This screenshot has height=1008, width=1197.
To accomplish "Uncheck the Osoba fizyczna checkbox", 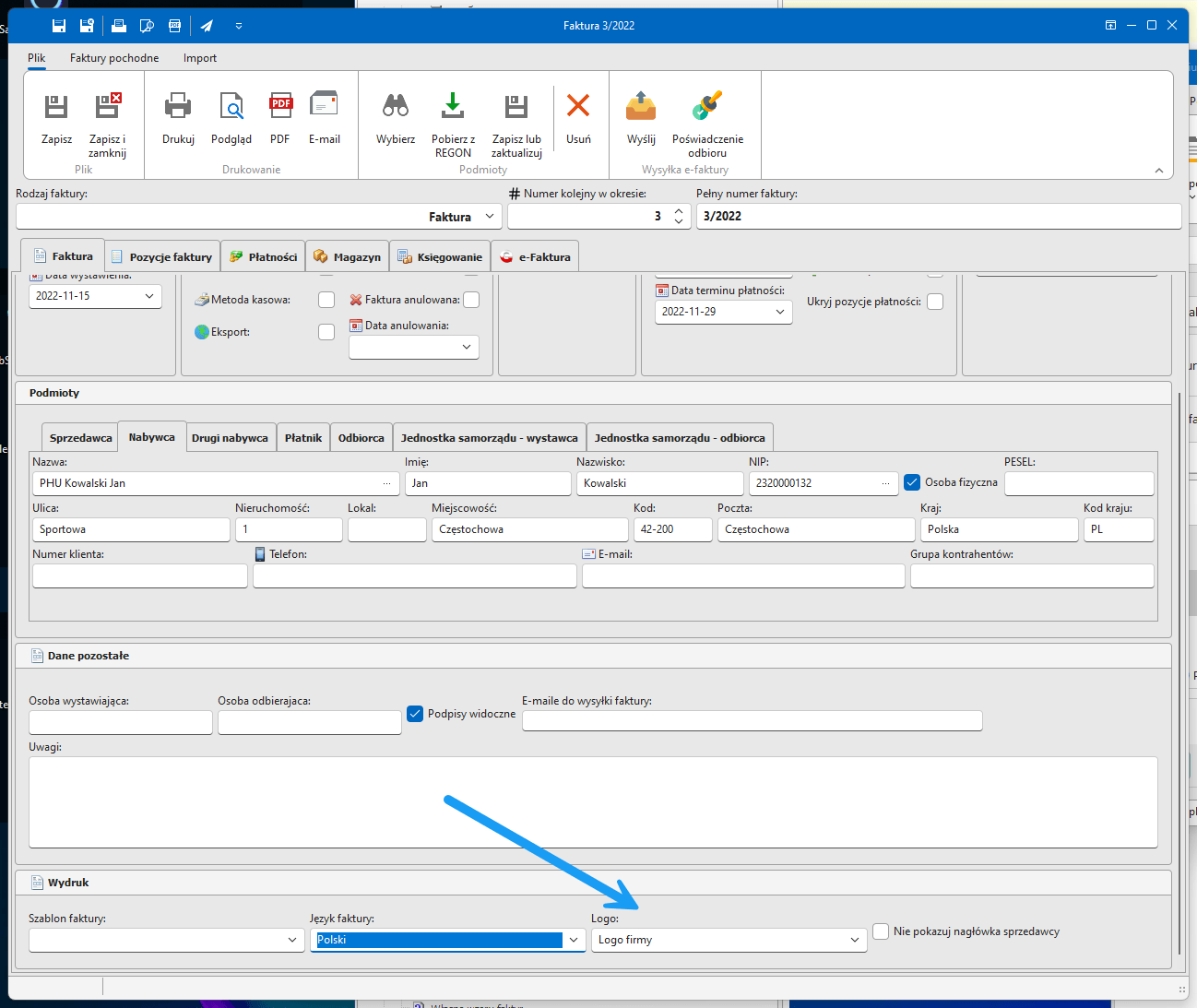I will [912, 482].
